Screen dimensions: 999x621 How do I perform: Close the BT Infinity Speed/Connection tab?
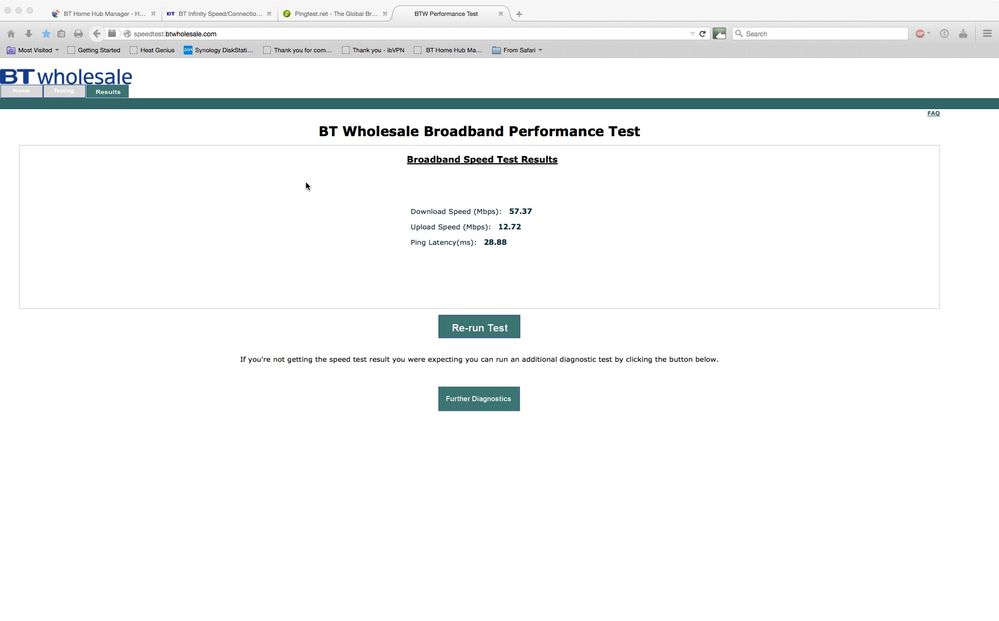(269, 13)
